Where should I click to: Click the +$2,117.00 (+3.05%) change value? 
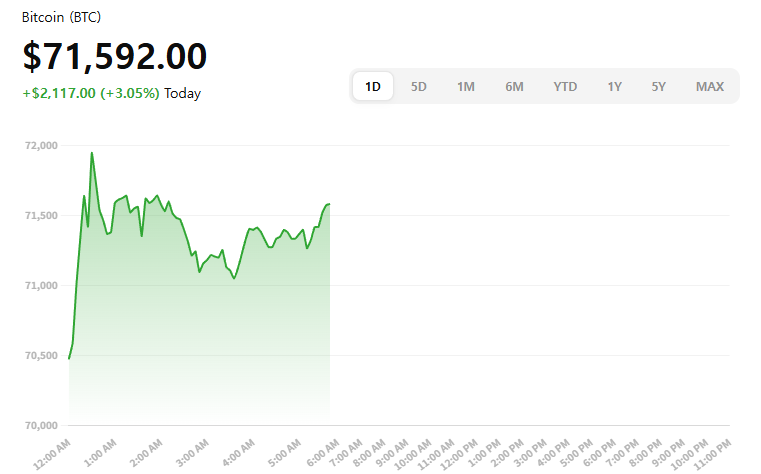click(91, 93)
